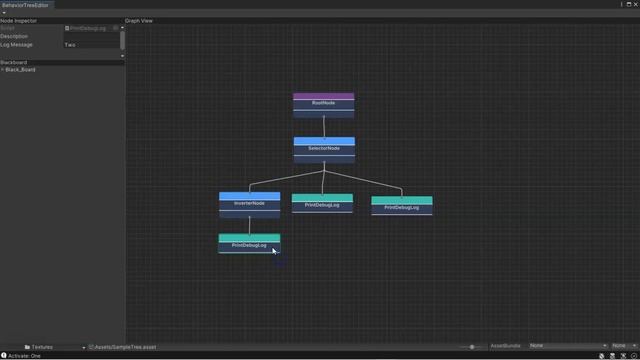Select the PrintDebugLog node under InverterNode
This screenshot has height=360, width=640.
pyautogui.click(x=249, y=244)
